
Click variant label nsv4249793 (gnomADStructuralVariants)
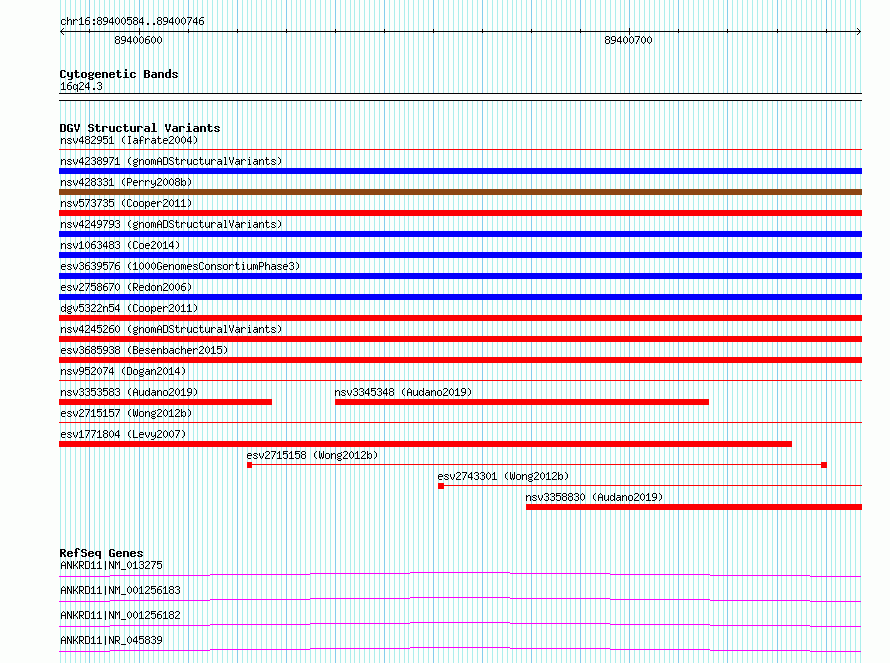(x=171, y=224)
